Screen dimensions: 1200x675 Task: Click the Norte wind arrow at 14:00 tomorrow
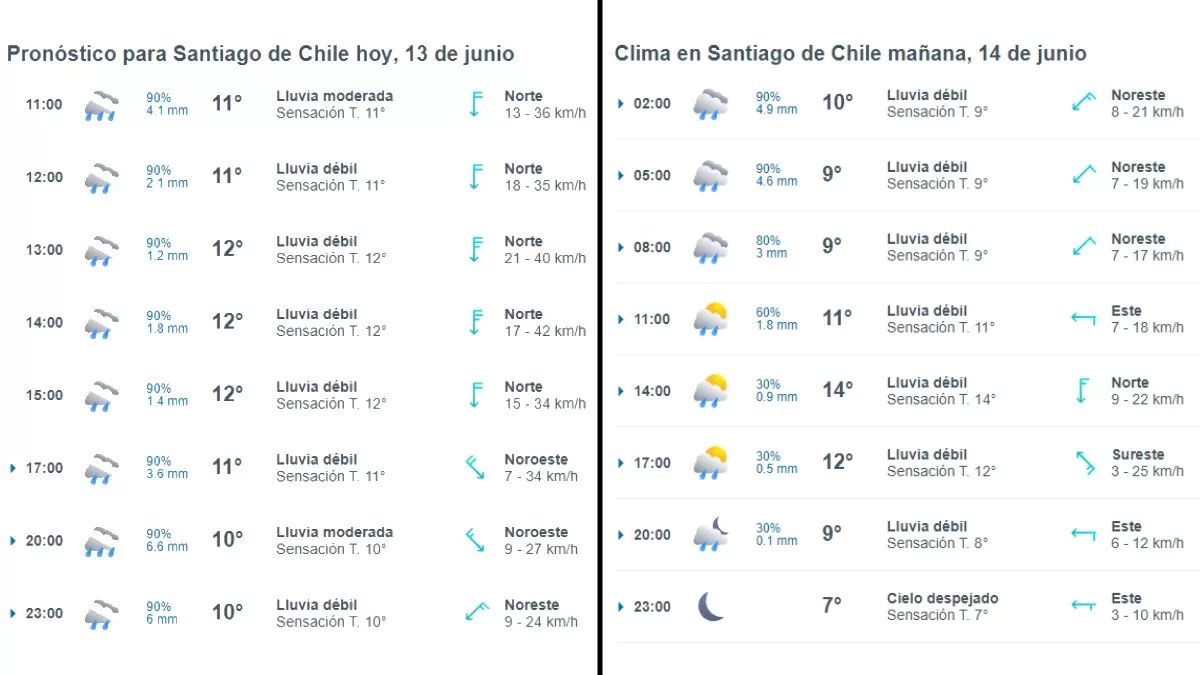(1082, 390)
